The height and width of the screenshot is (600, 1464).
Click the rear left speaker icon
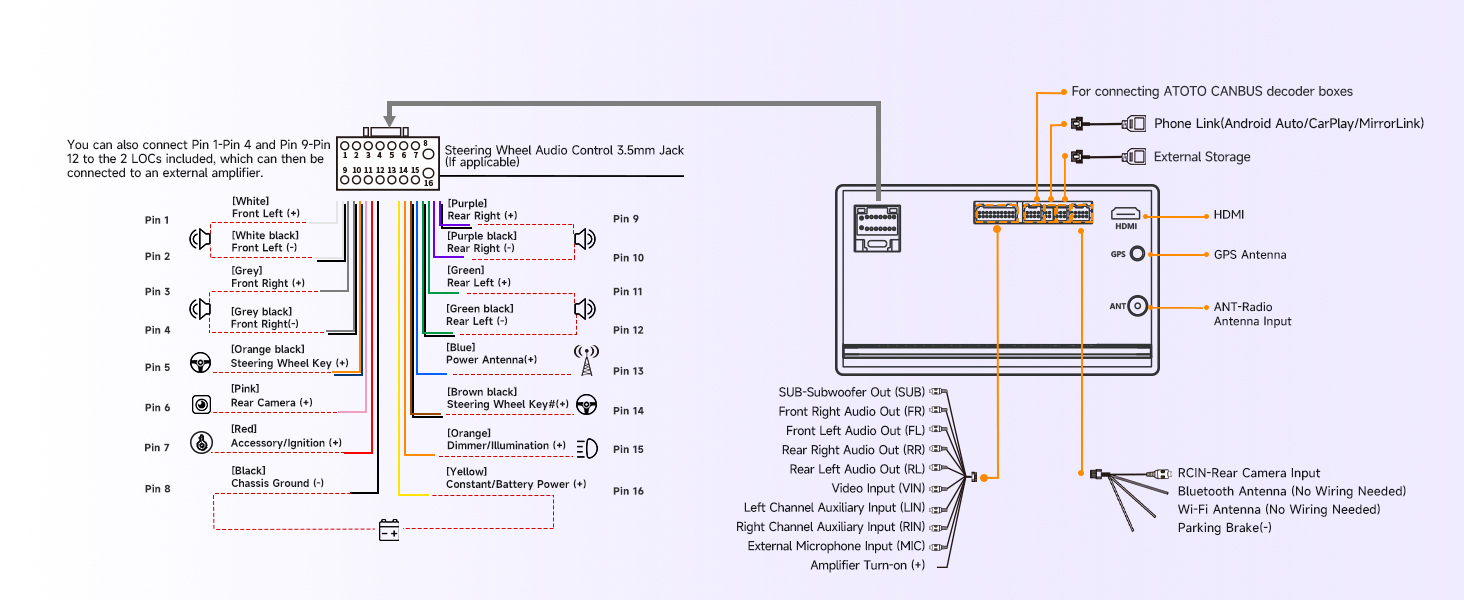click(x=585, y=309)
